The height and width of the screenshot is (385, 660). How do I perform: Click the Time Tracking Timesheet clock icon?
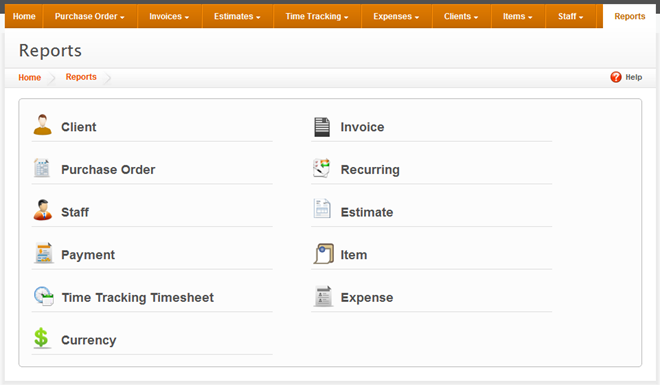44,296
